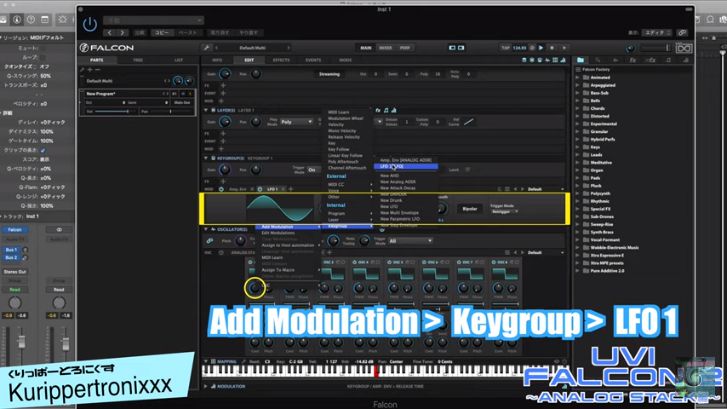Collapse the LAYER(S) section triangle
The image size is (727, 409).
point(206,110)
